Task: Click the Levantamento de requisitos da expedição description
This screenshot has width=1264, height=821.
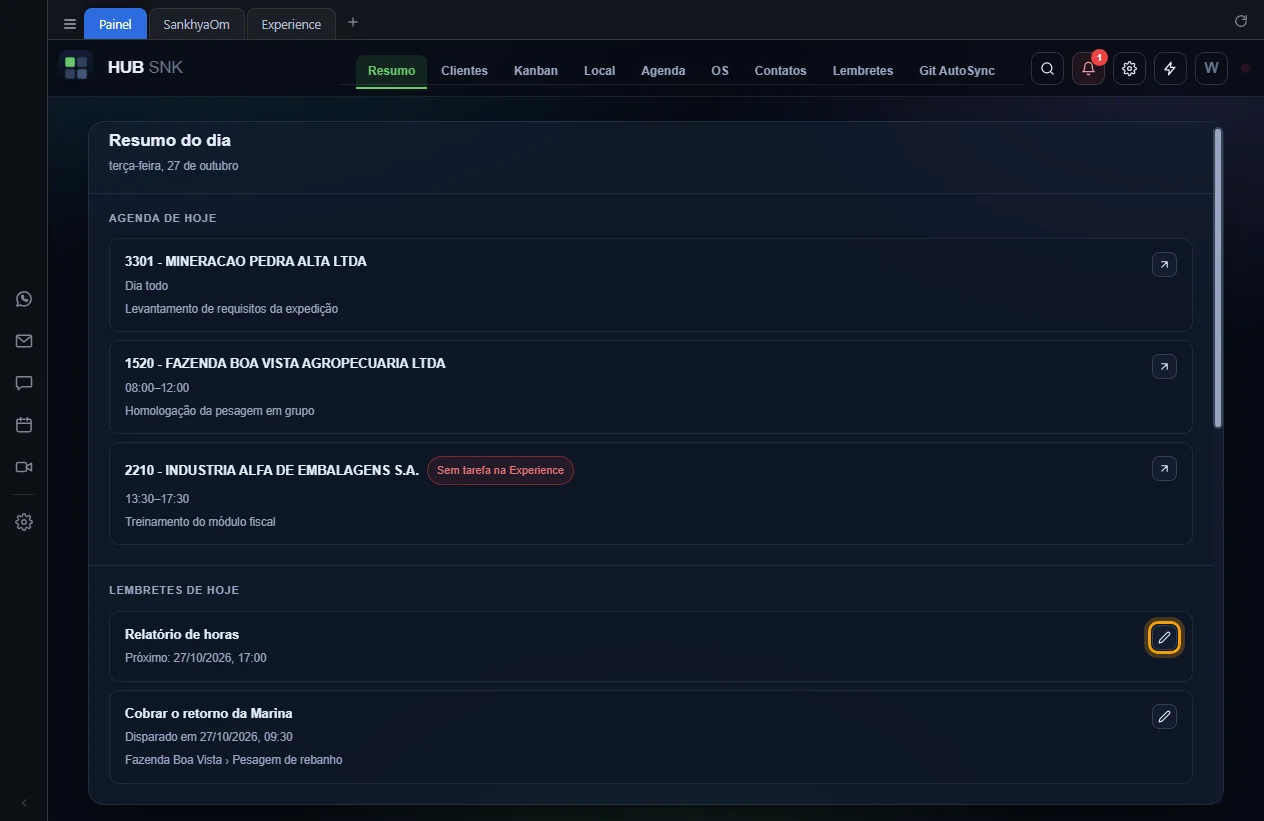Action: 231,309
